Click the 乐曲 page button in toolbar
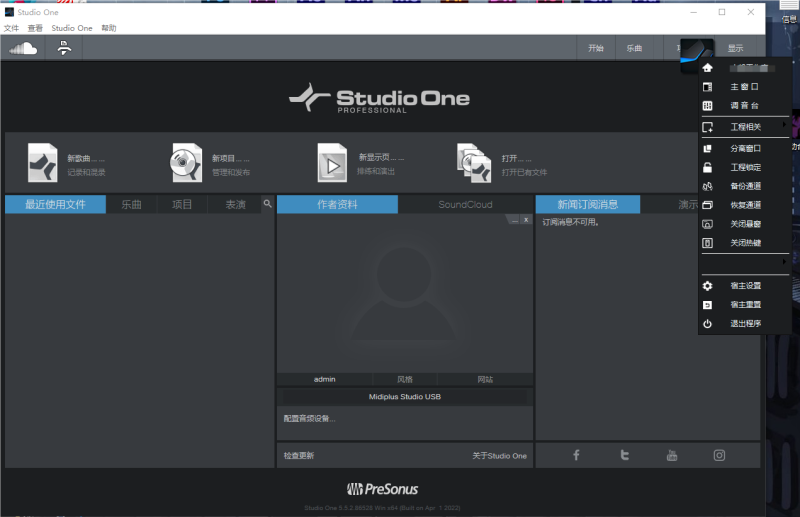The height and width of the screenshot is (517, 800). [634, 48]
